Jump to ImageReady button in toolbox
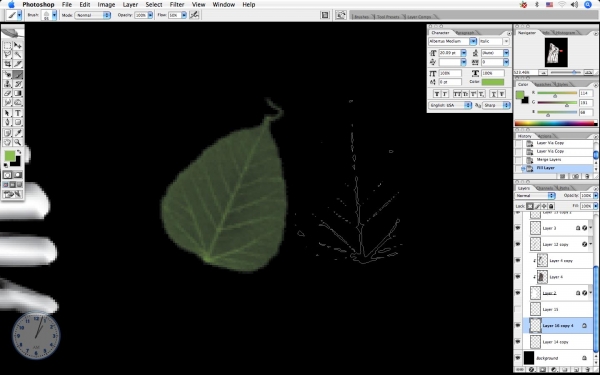The height and width of the screenshot is (375, 600). (x=13, y=194)
